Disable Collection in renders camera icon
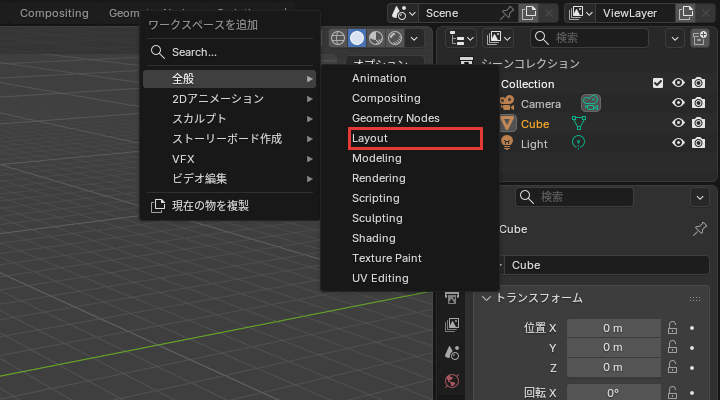The width and height of the screenshot is (720, 400). (698, 83)
